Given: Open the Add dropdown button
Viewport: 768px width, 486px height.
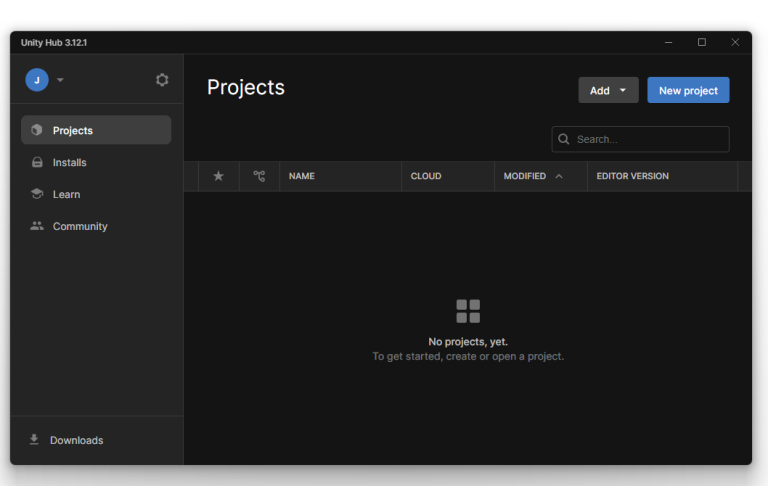Looking at the screenshot, I should click(608, 90).
